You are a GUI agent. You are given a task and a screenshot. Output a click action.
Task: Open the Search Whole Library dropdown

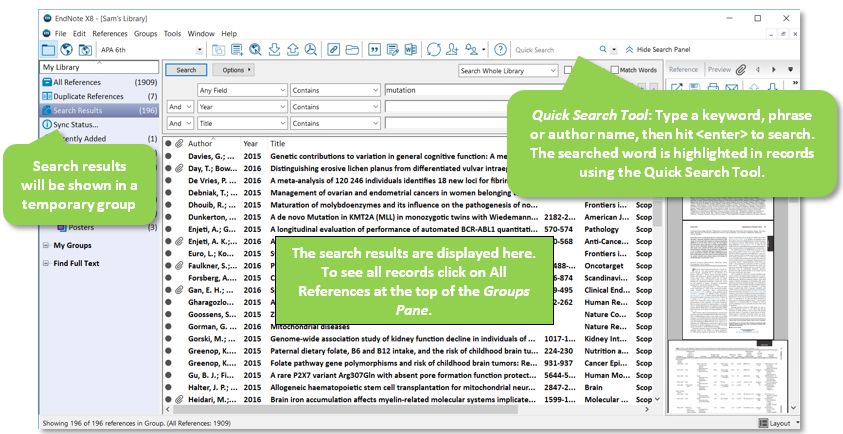click(x=508, y=70)
